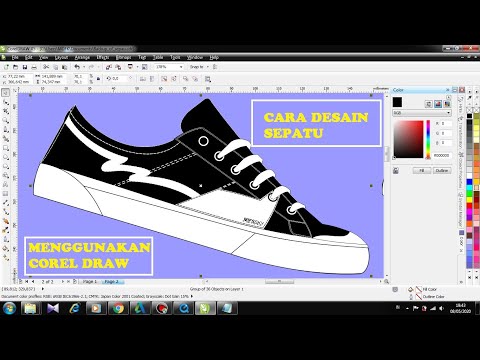Open the application launcher dropdown arrow
The height and width of the screenshot is (360, 480).
[x=137, y=67]
